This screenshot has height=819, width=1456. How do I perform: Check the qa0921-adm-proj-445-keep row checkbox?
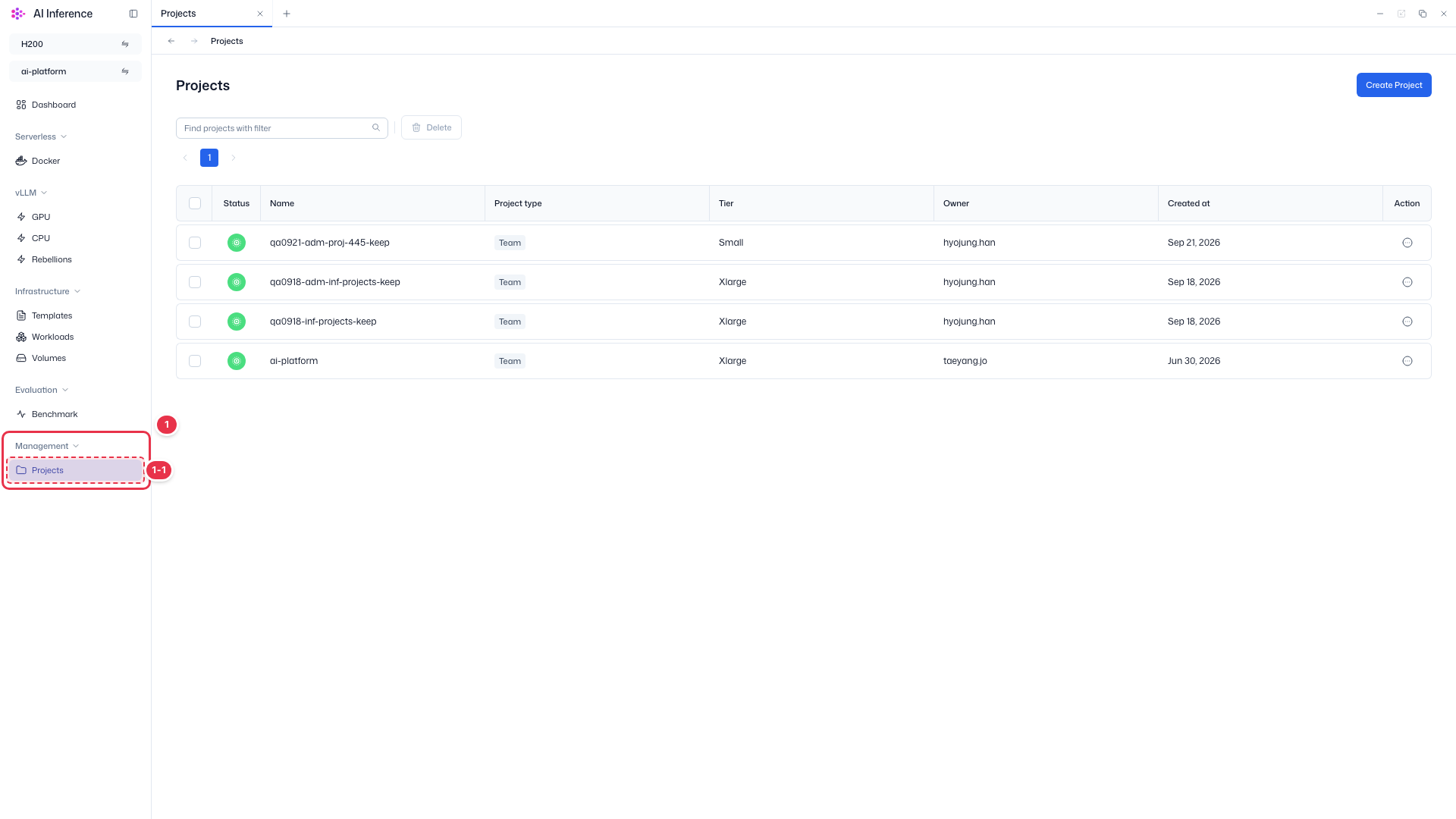click(195, 243)
